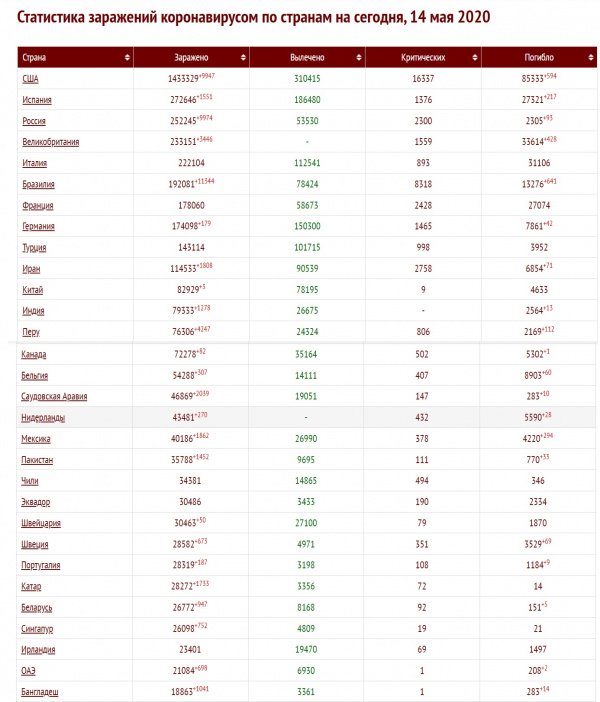Open the Великобритания link
Viewport: 600px width, 702px height.
(50, 142)
